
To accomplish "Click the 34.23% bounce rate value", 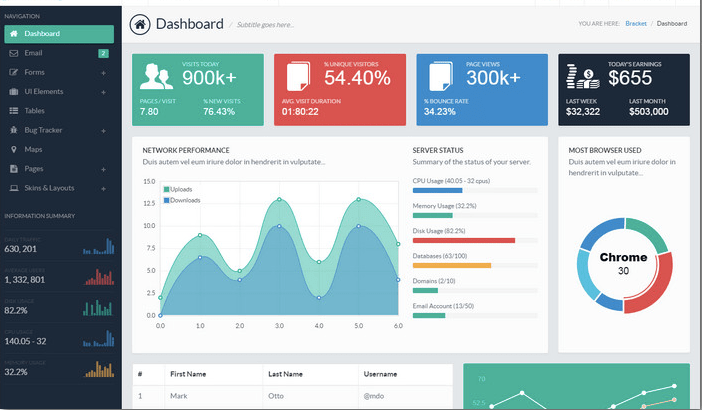I will 440,111.
